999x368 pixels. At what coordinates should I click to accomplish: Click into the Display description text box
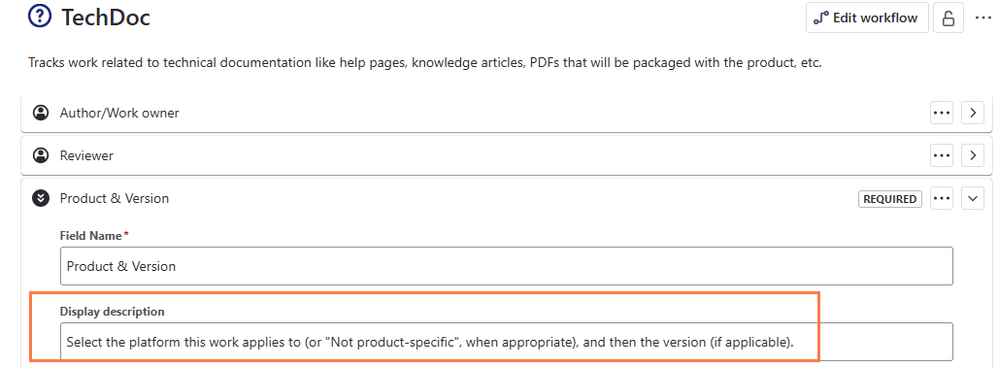click(507, 342)
